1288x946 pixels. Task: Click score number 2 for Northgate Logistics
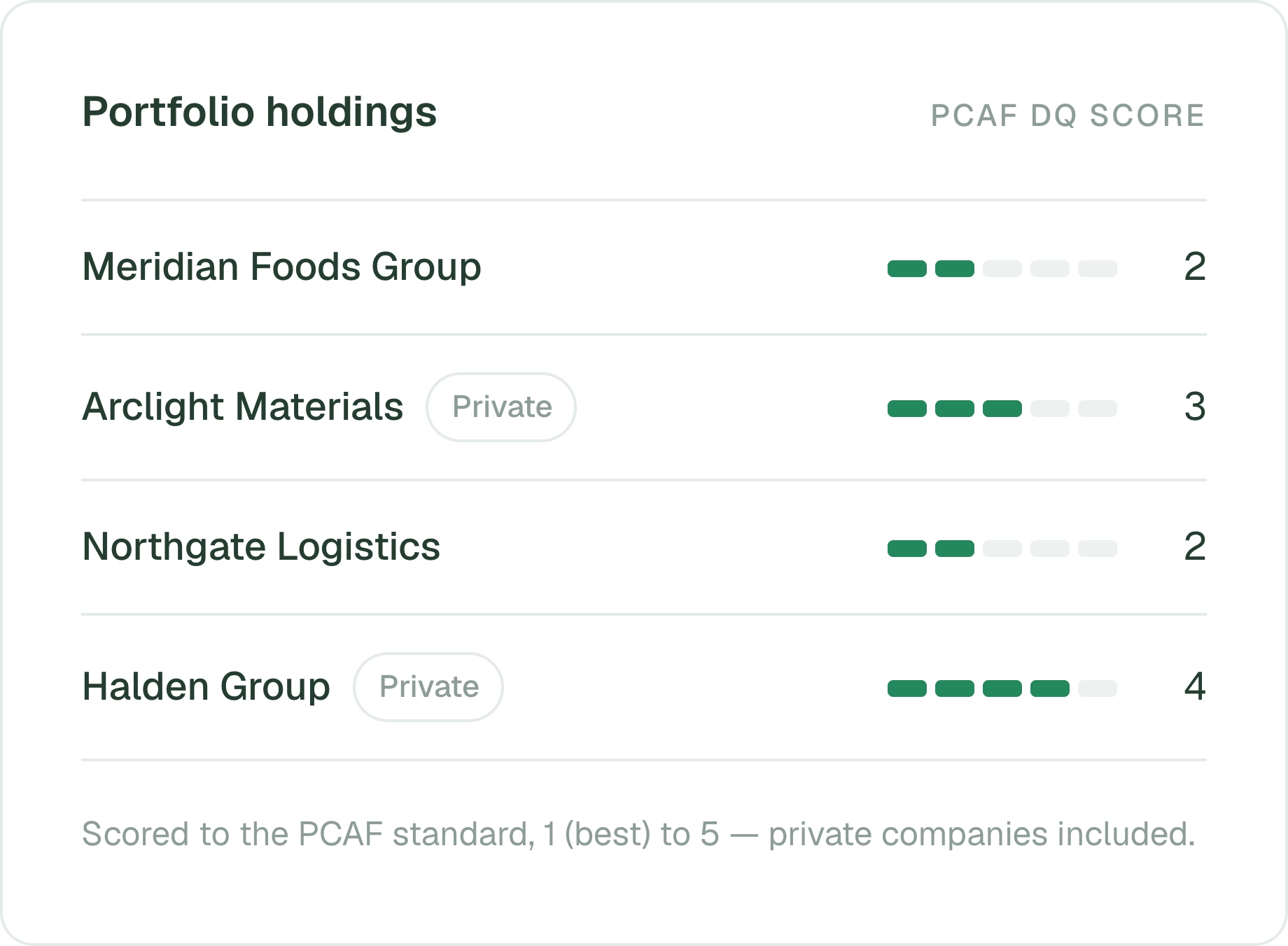(x=1195, y=547)
